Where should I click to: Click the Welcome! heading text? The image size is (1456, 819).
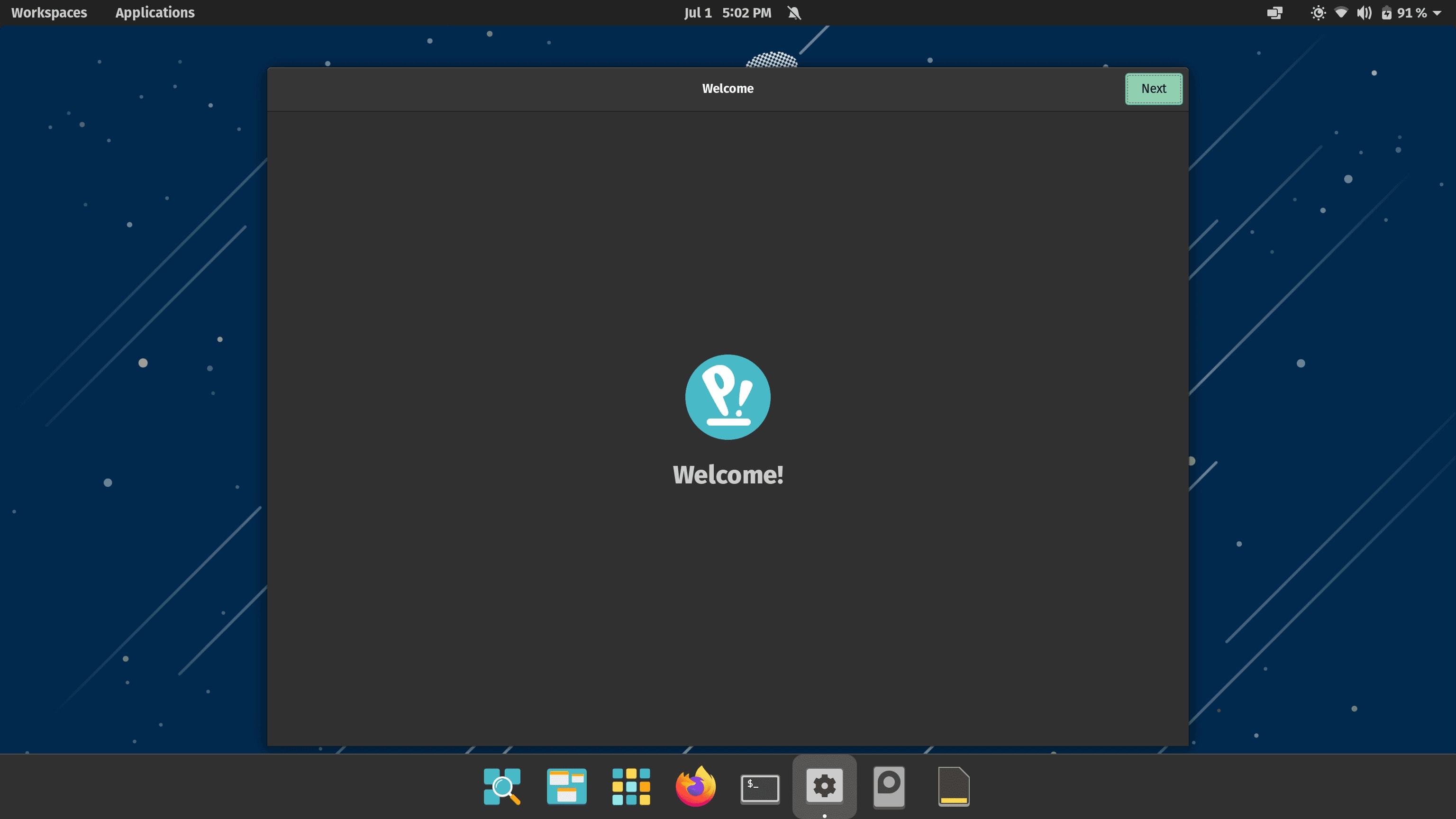[728, 475]
